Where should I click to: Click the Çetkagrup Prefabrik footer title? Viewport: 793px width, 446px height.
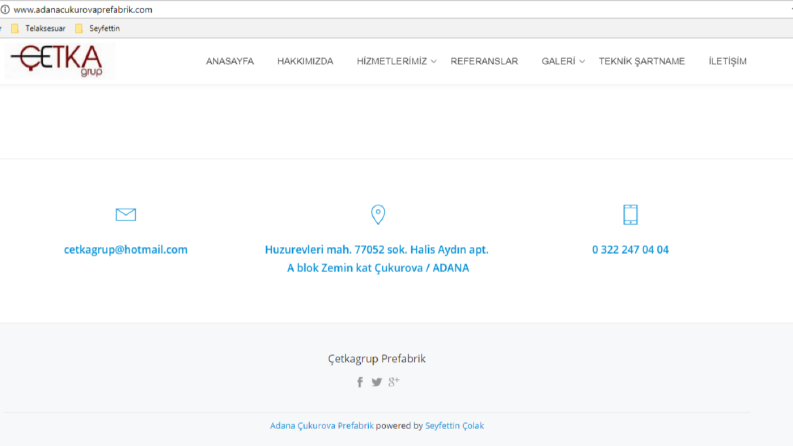coord(377,359)
